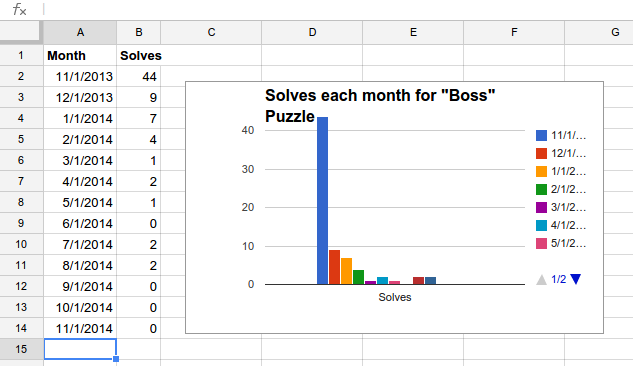Select the green 2/1/2 legend entry
Screen dimensions: 633x366
[x=561, y=189]
